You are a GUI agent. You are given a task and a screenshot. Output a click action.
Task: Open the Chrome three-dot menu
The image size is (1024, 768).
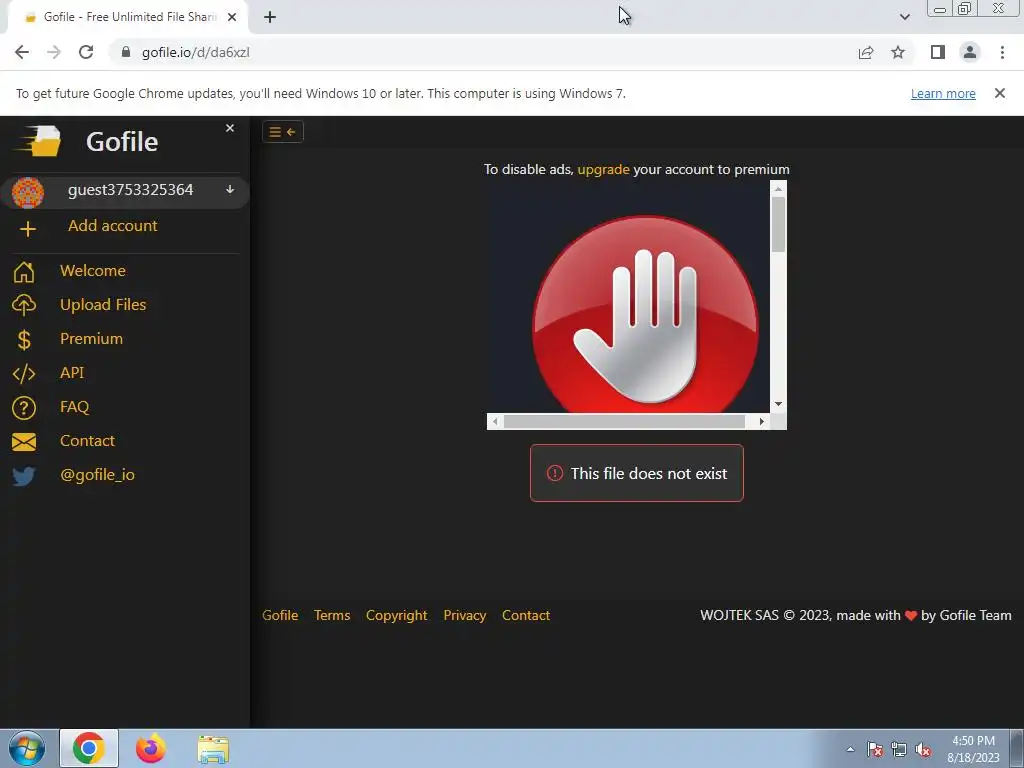(x=1002, y=52)
